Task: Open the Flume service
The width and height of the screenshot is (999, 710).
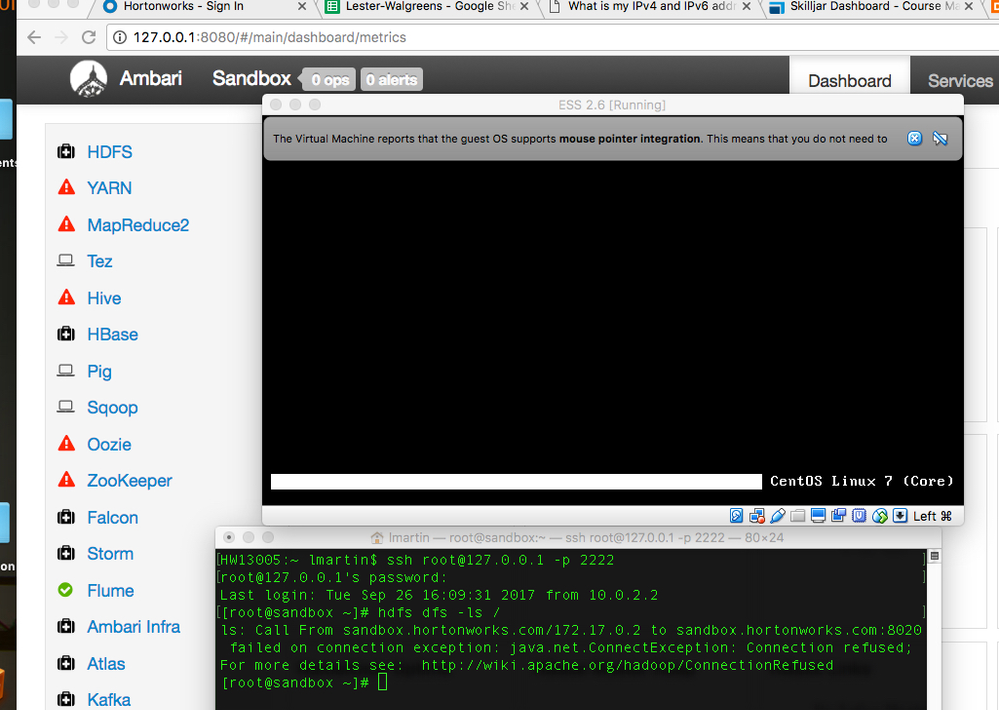Action: coord(111,591)
